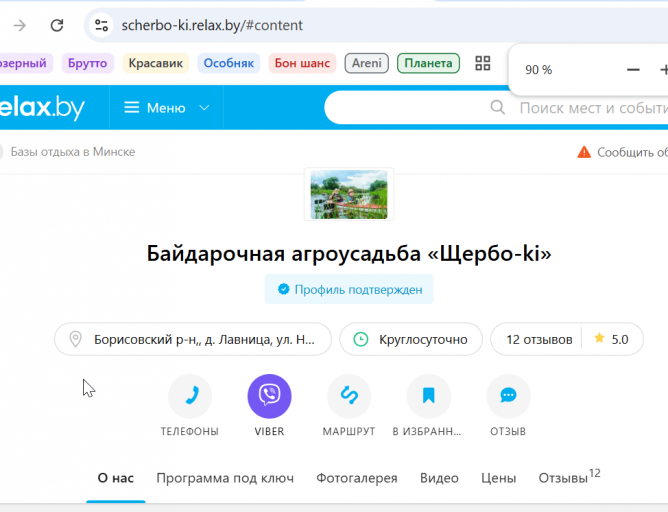
Task: Show phone numbers via ТЕЛЕФОНЫ icon
Action: pyautogui.click(x=190, y=396)
